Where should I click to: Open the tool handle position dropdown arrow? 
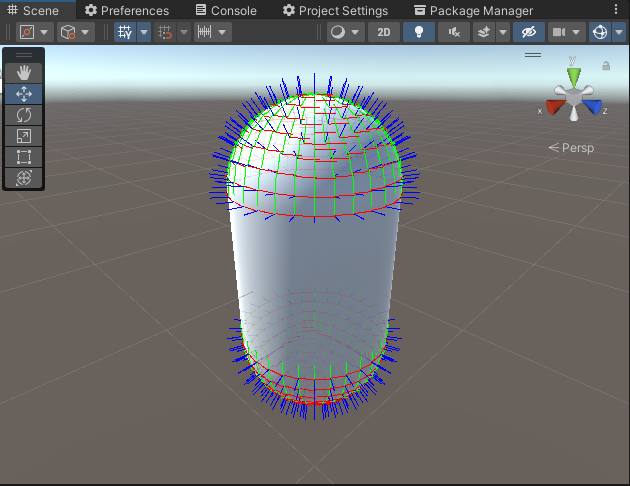tap(44, 32)
